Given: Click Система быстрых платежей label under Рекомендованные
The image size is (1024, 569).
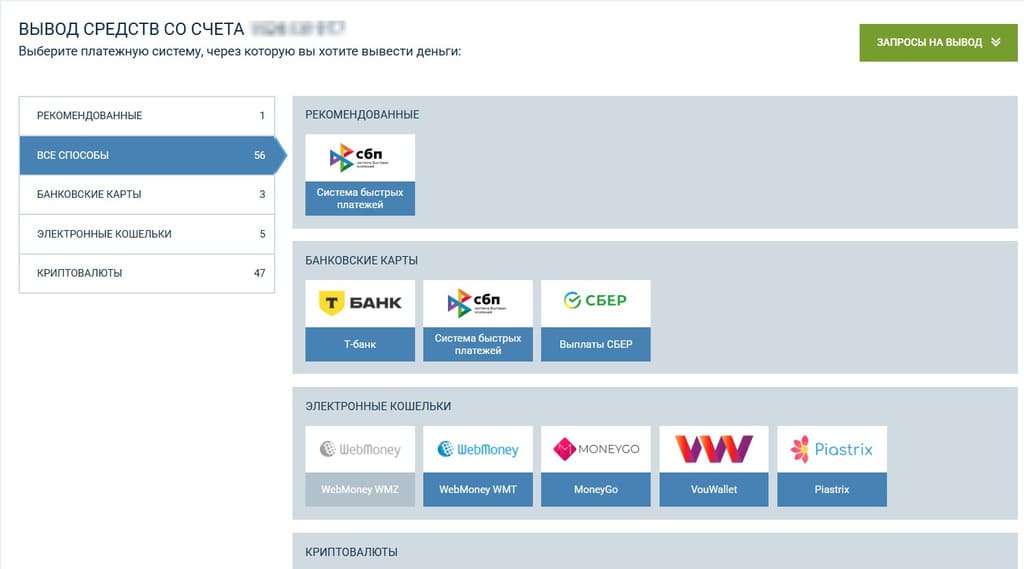Looking at the screenshot, I should pos(360,198).
